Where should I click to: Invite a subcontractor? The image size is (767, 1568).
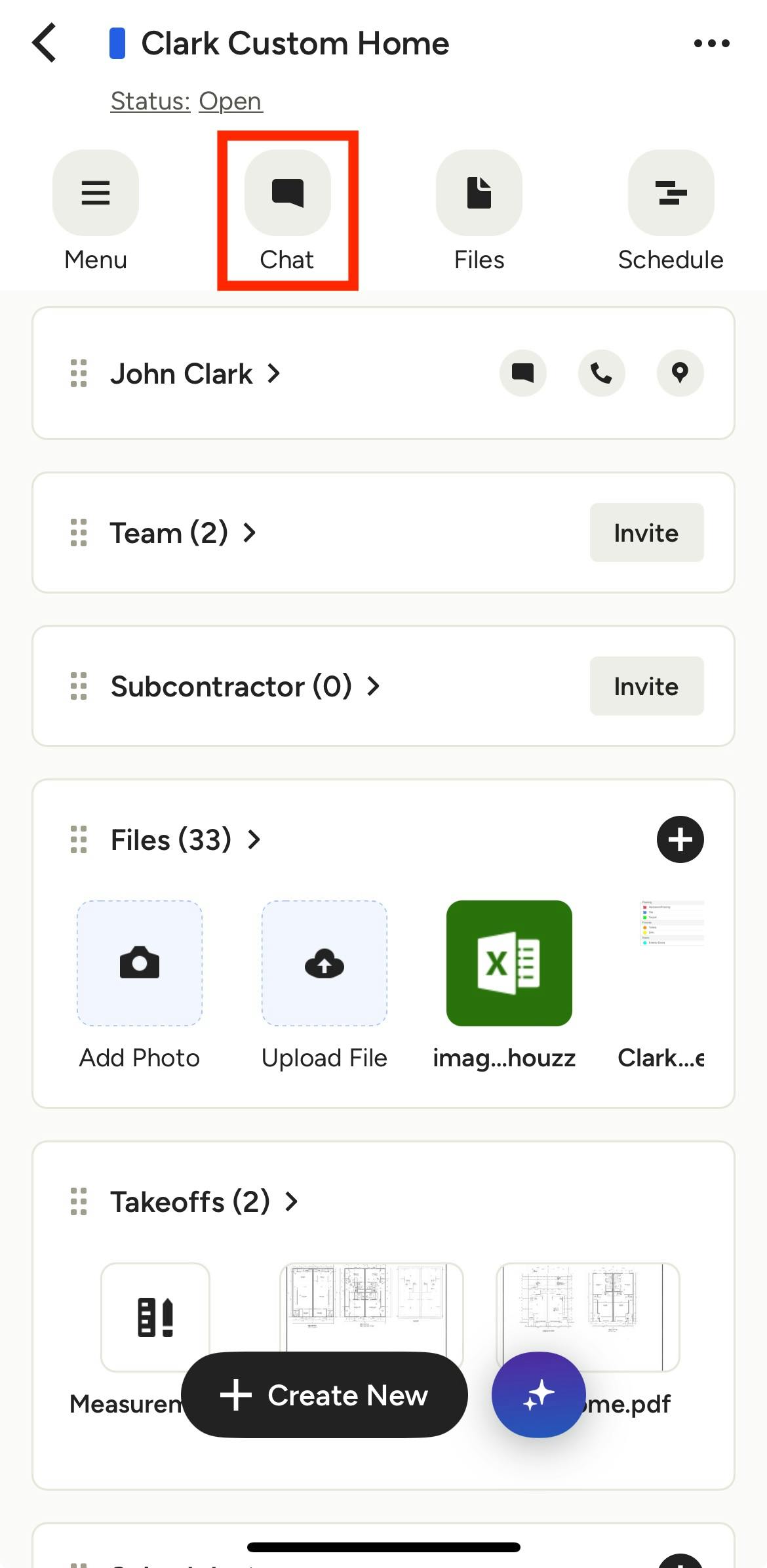pos(646,686)
